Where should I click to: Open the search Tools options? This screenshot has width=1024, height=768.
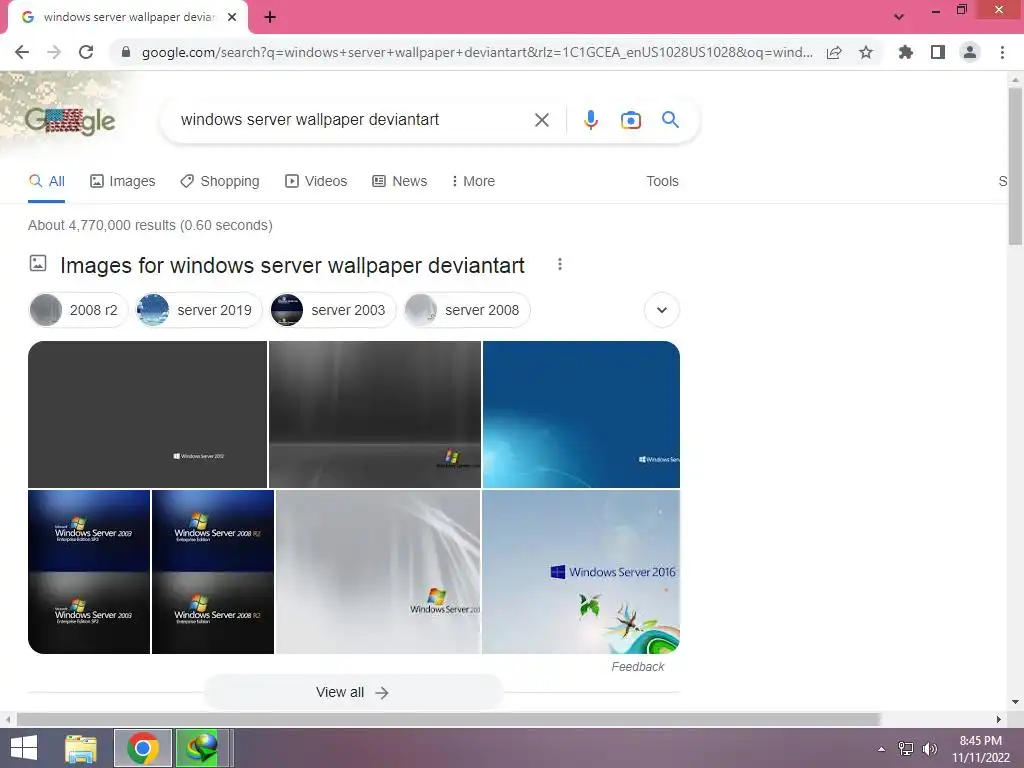pyautogui.click(x=662, y=181)
